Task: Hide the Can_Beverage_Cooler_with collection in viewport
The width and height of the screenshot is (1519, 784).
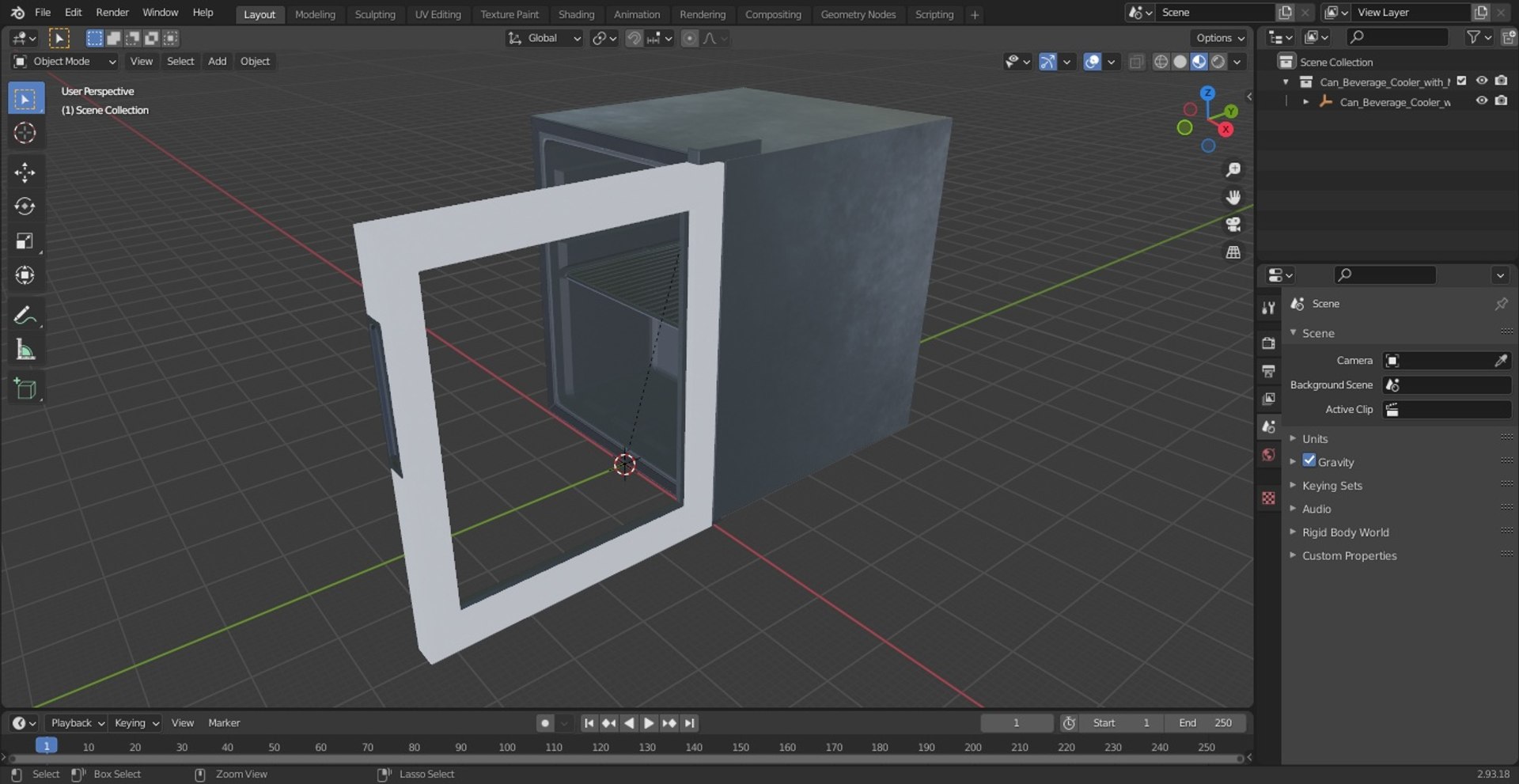Action: [1482, 81]
